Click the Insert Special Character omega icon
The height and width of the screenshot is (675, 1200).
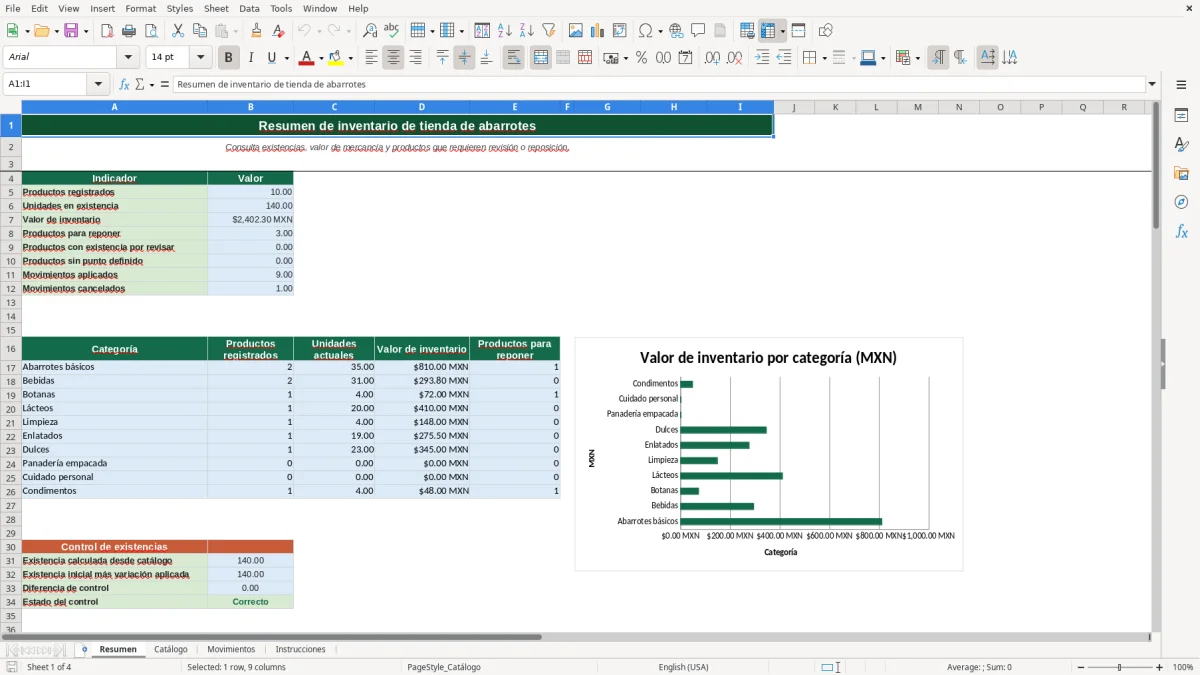(x=645, y=31)
